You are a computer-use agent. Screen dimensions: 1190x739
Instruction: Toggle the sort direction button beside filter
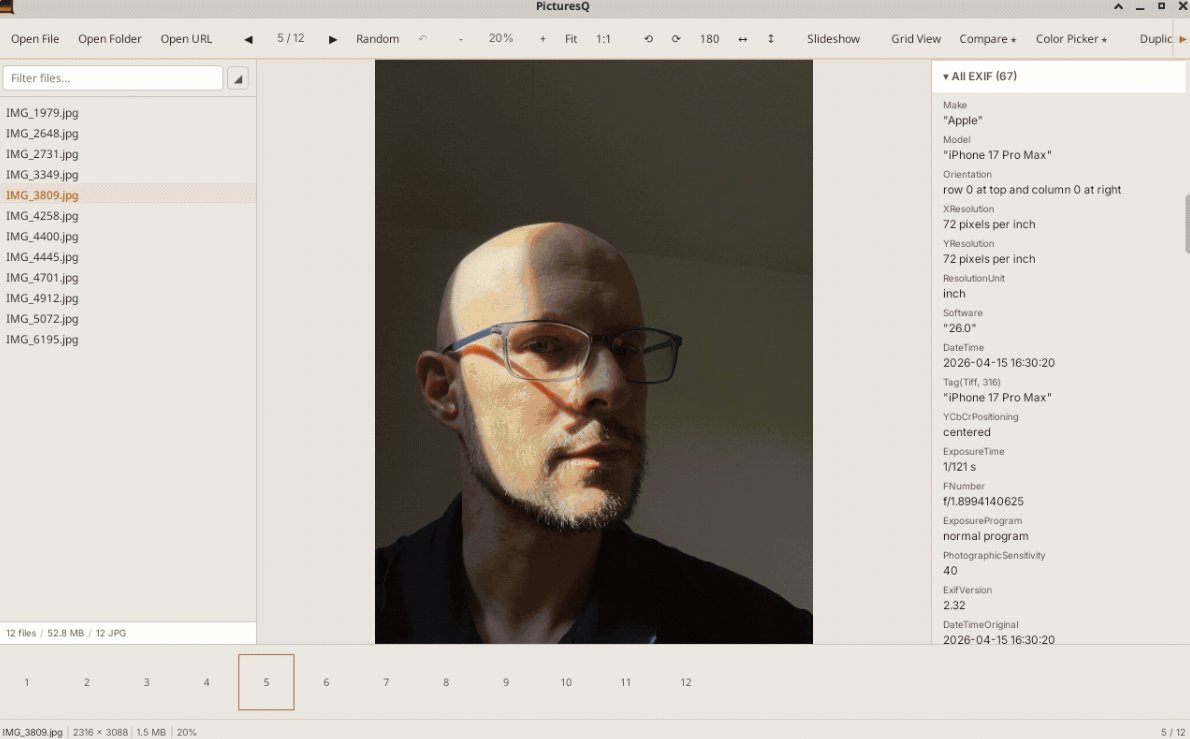(238, 78)
